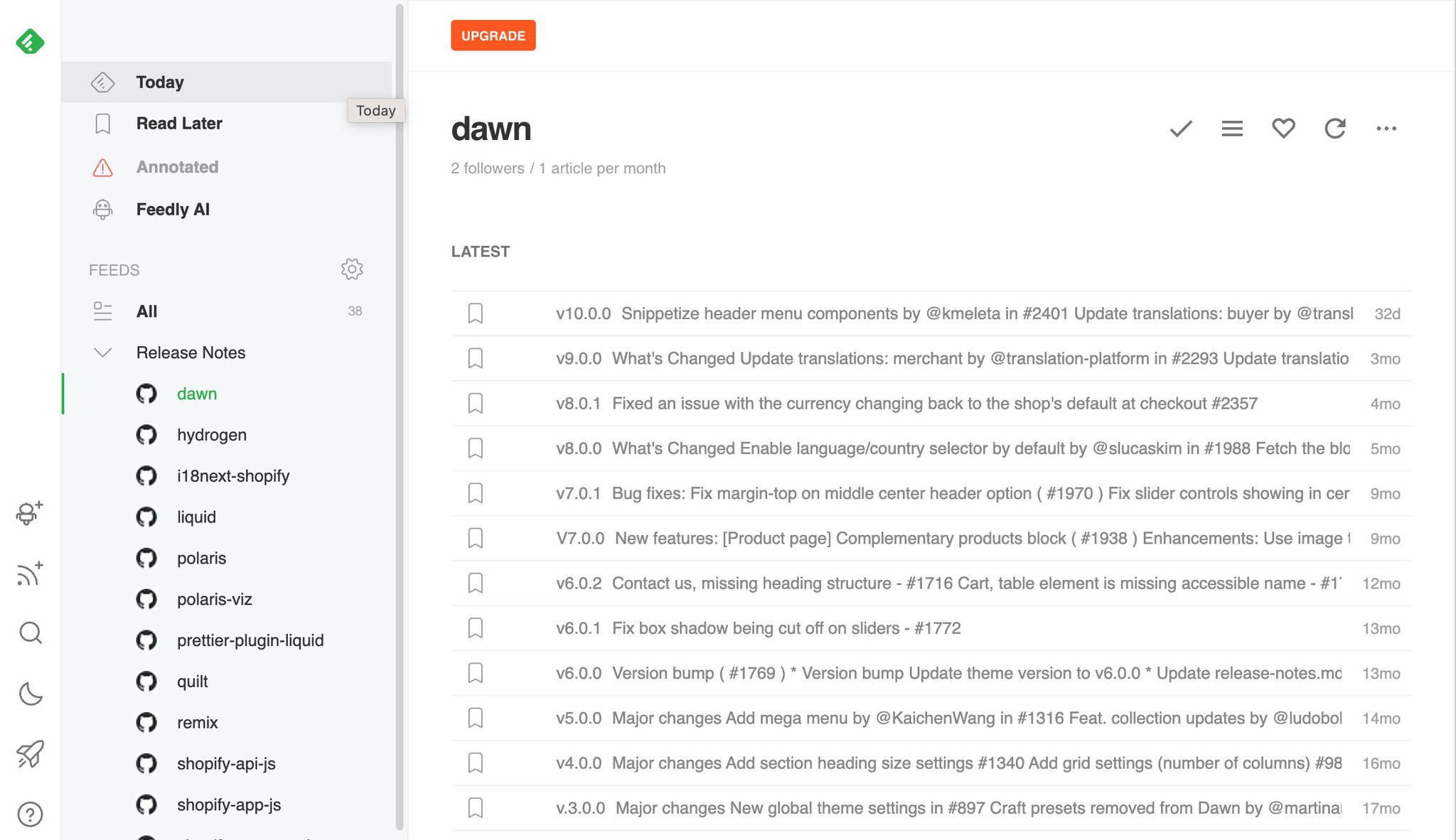Bookmark the v10.0.0 article for later
Image resolution: width=1456 pixels, height=840 pixels.
pyautogui.click(x=476, y=313)
